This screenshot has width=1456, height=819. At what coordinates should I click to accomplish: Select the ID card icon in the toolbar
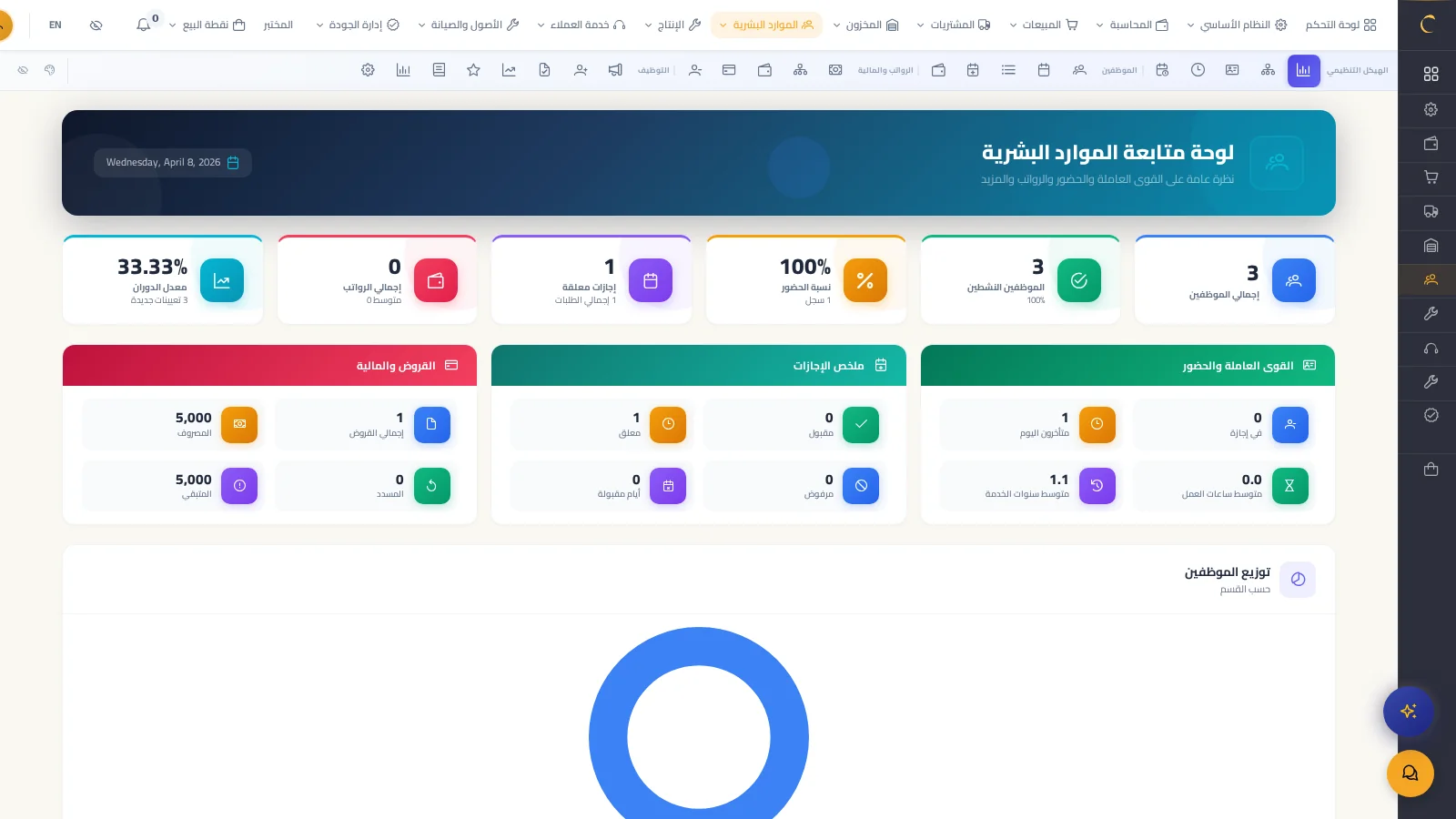pos(1232,70)
